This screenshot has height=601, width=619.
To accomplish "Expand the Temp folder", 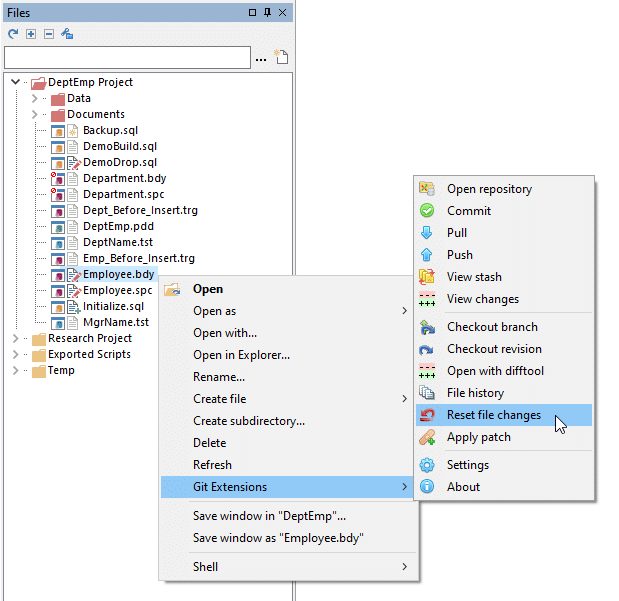I will tap(15, 370).
